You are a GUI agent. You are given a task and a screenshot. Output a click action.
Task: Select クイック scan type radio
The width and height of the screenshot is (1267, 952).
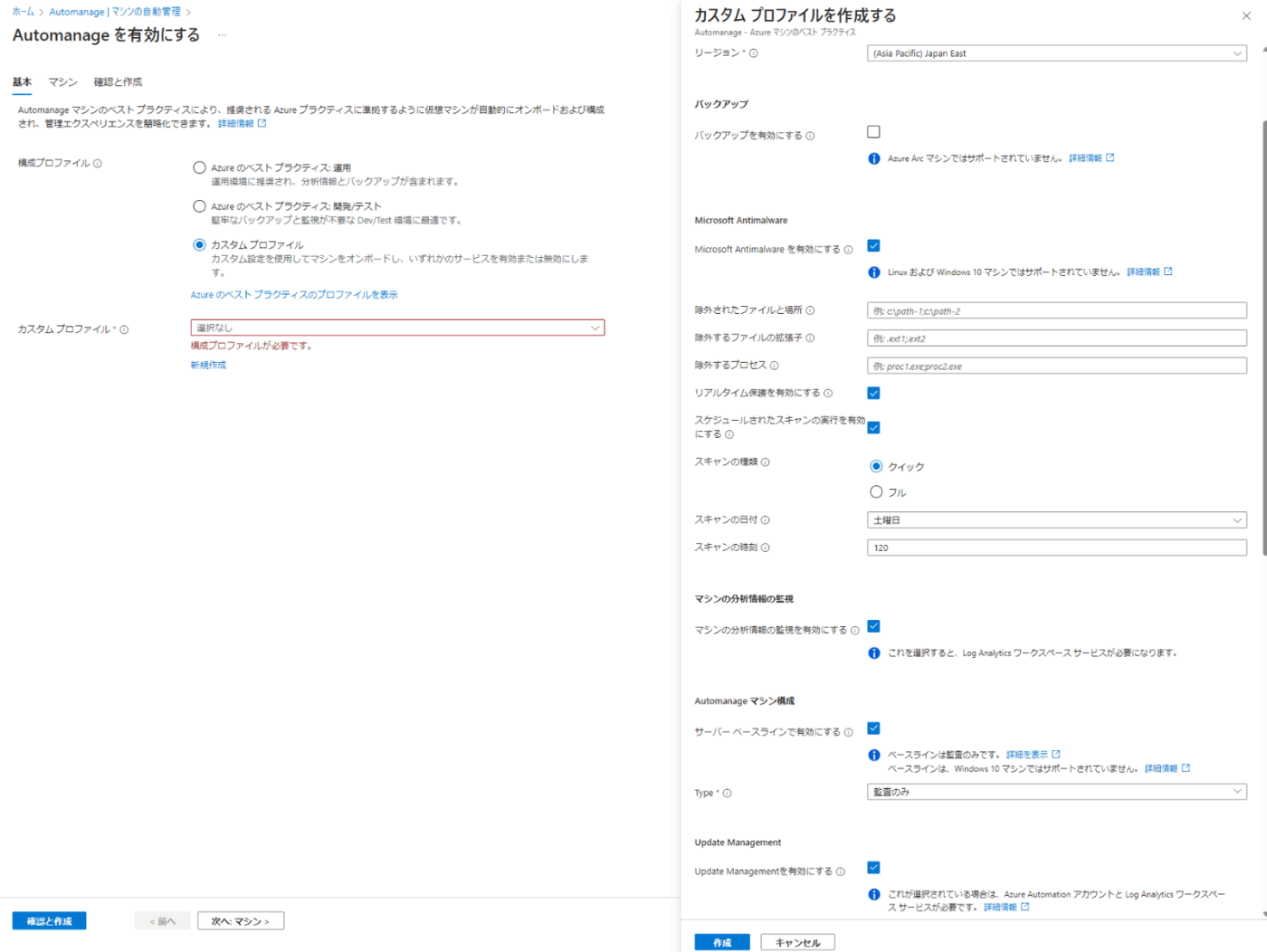[x=876, y=467]
